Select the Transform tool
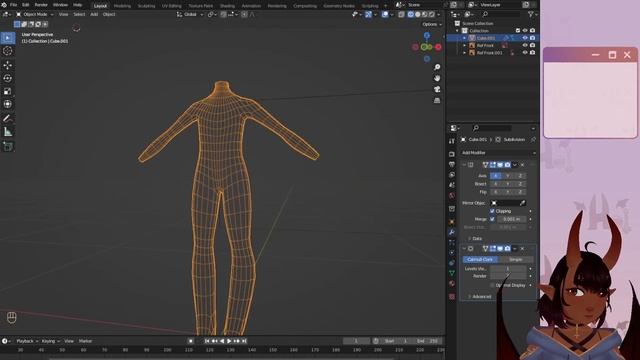 pos(8,104)
